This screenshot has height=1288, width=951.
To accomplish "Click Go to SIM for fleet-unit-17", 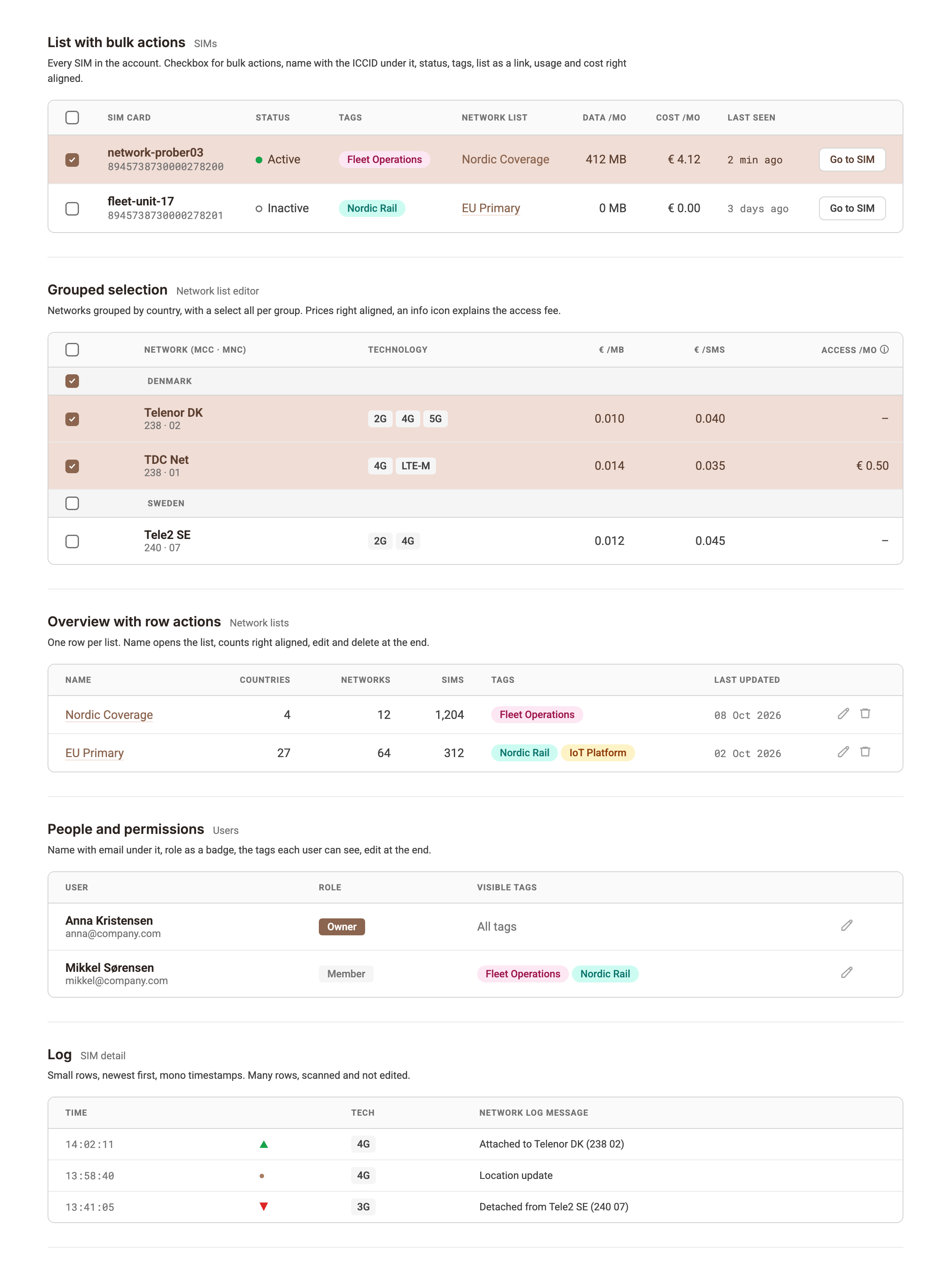I will click(x=852, y=208).
